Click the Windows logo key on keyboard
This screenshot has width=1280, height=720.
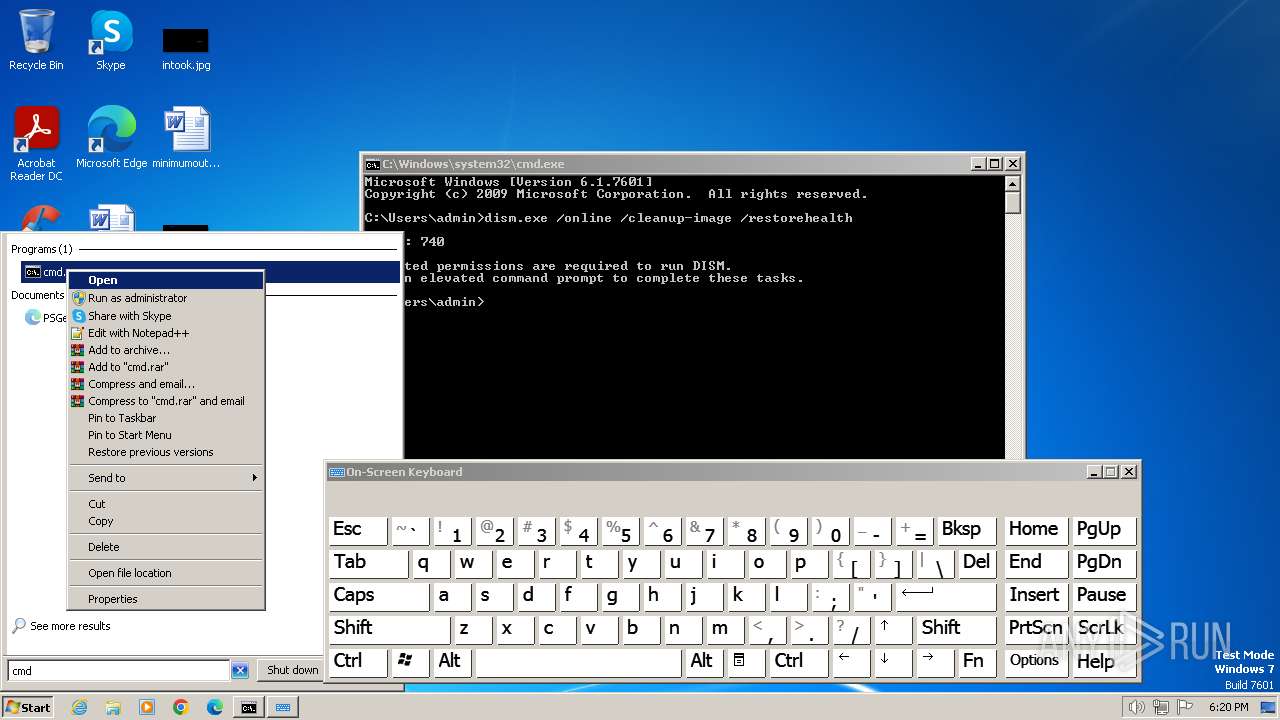[409, 662]
